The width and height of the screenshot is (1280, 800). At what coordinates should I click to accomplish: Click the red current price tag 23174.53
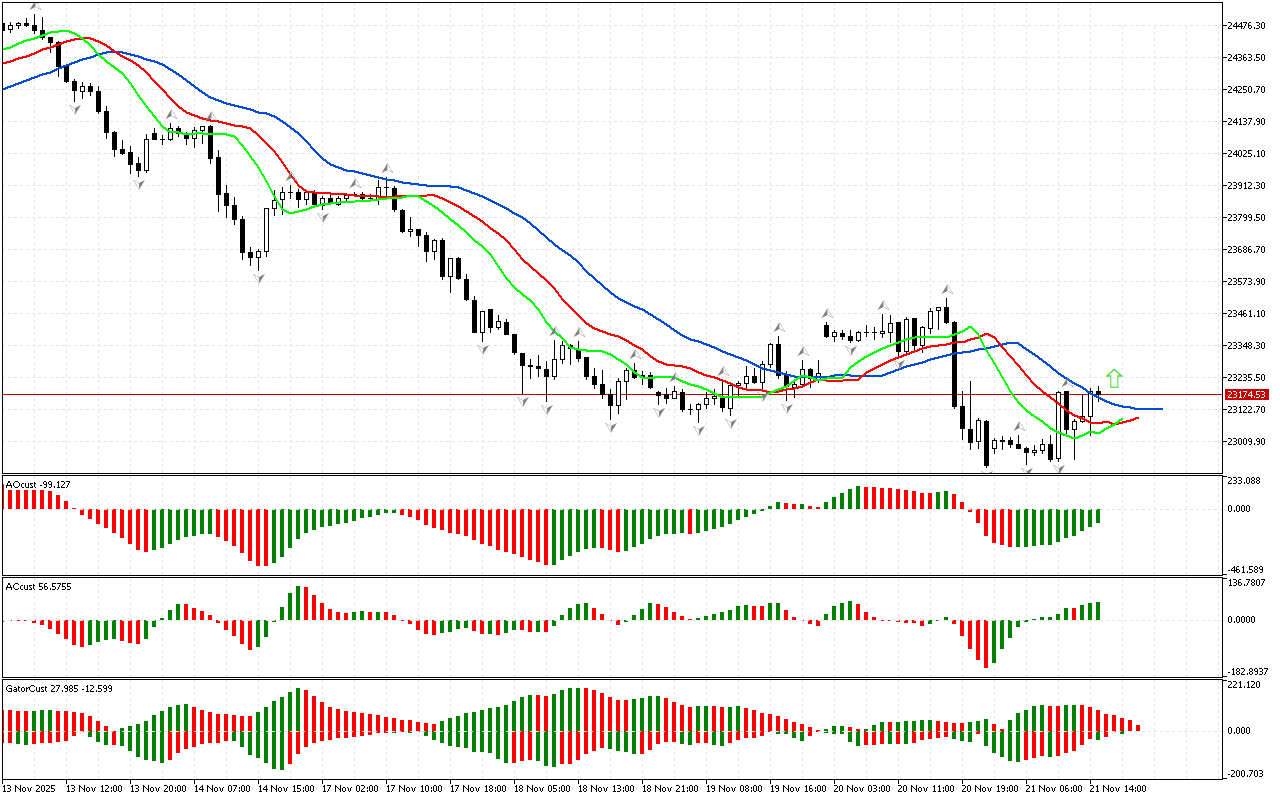(1245, 395)
